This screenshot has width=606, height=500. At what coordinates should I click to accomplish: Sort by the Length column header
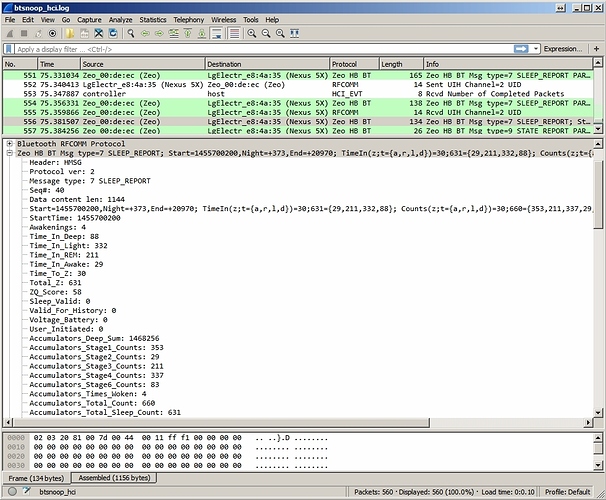pyautogui.click(x=401, y=64)
